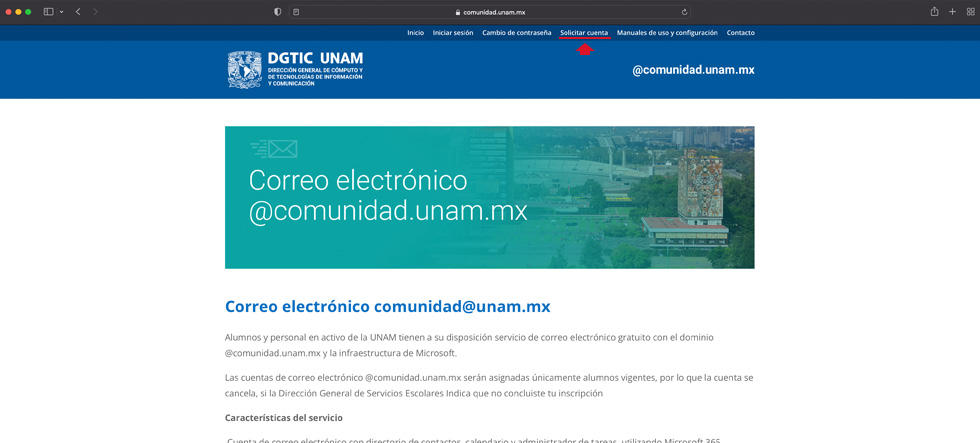This screenshot has width=980, height=443.
Task: Open the Share icon in Safari
Action: 935,11
